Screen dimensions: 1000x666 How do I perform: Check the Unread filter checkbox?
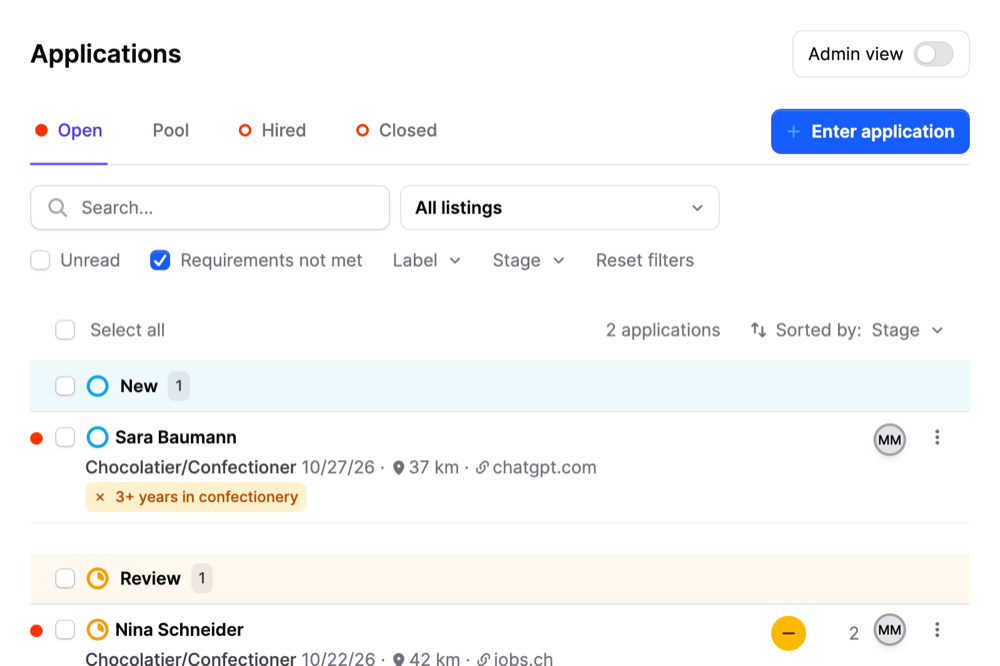point(40,260)
